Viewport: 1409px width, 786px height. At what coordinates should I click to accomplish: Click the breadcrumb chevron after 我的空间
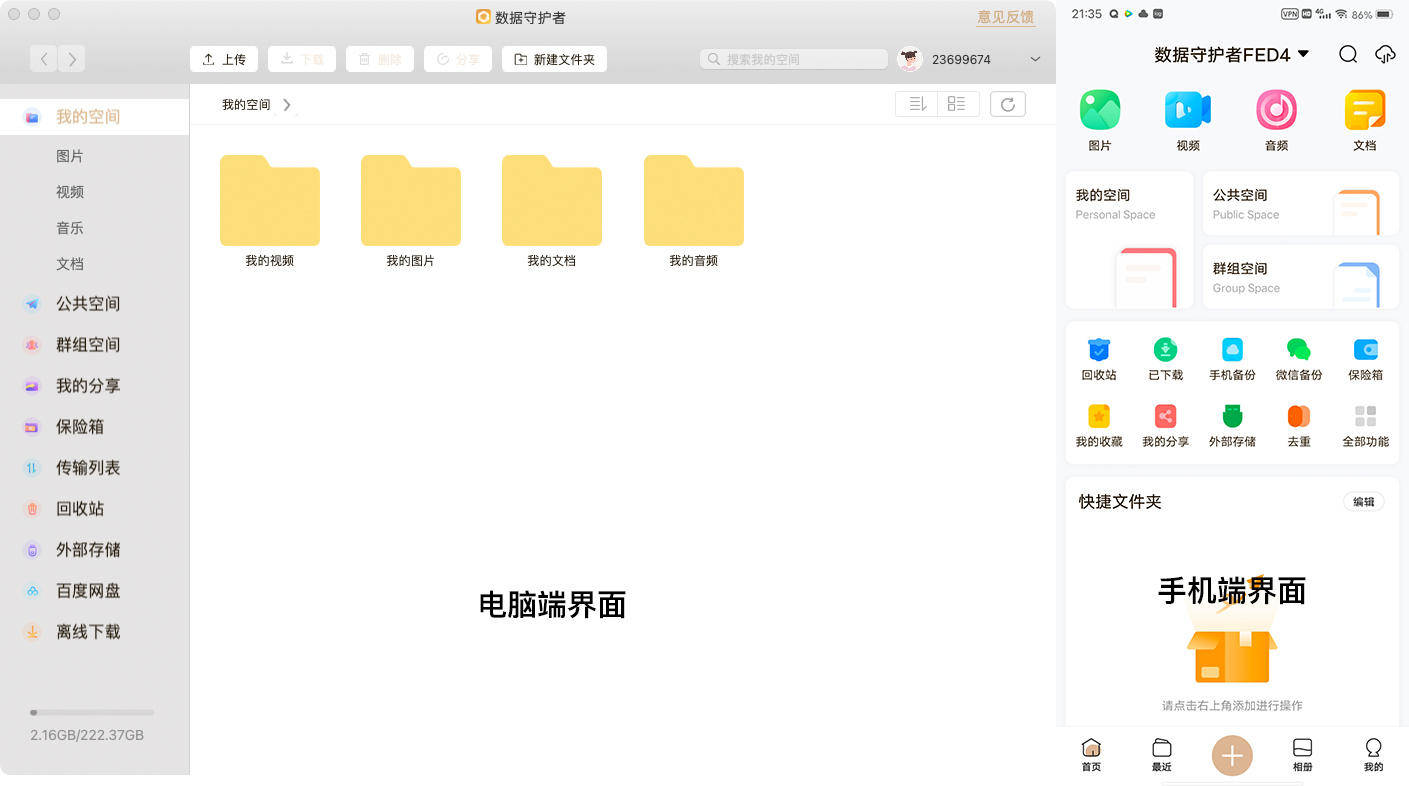pyautogui.click(x=287, y=104)
